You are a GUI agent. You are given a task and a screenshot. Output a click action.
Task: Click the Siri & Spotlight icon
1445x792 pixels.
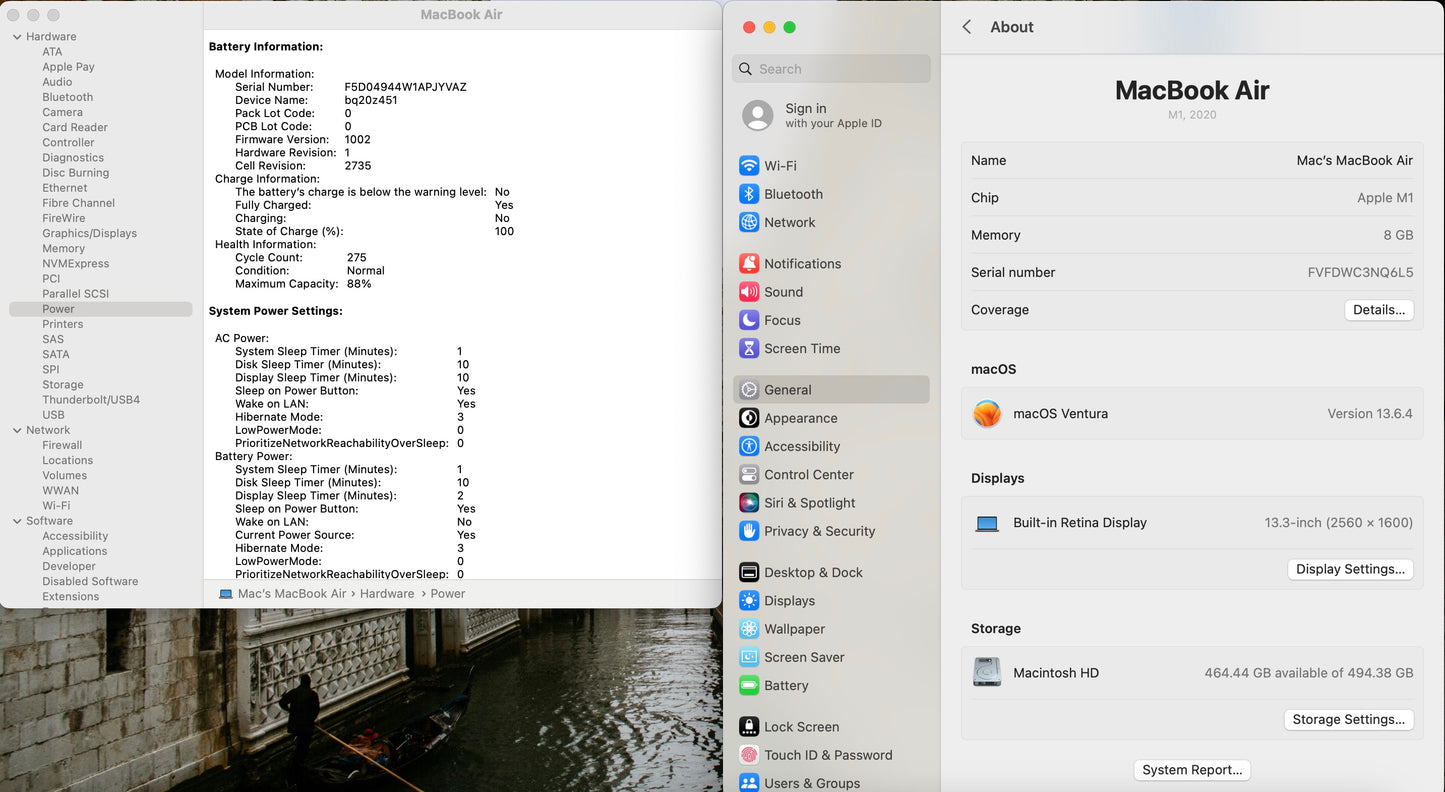point(749,503)
